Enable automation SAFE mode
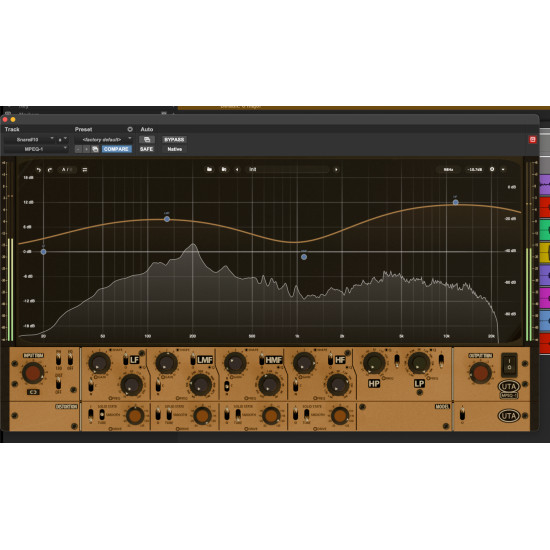The height and width of the screenshot is (550, 550). 147,149
